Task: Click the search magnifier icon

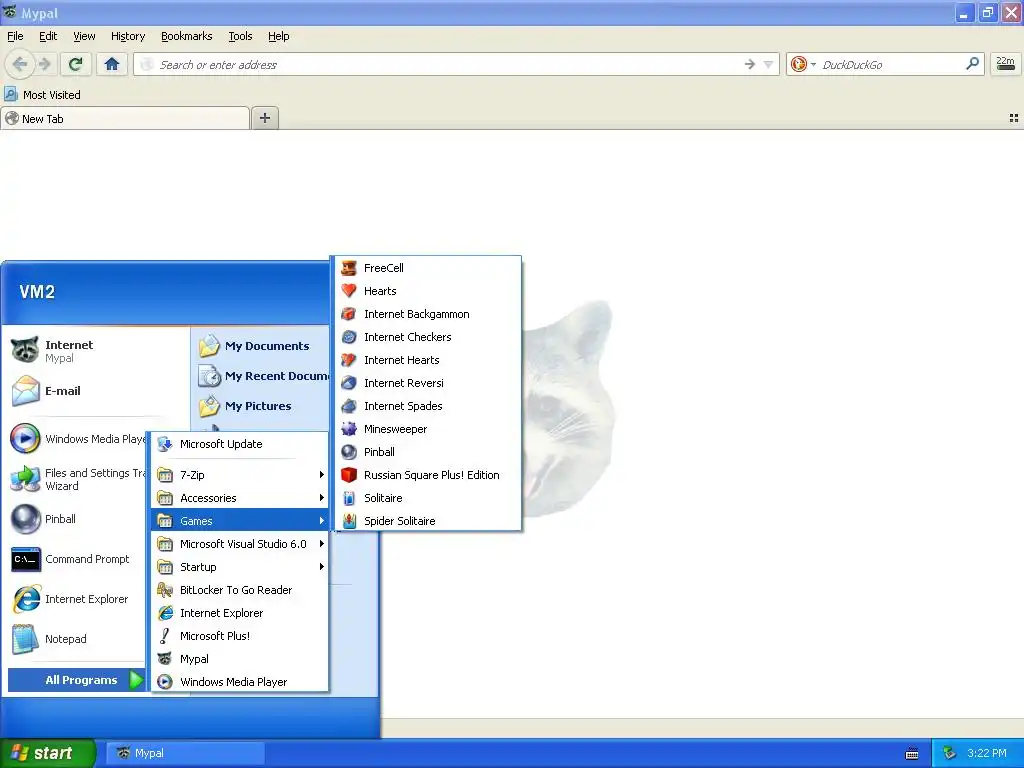Action: pos(972,64)
